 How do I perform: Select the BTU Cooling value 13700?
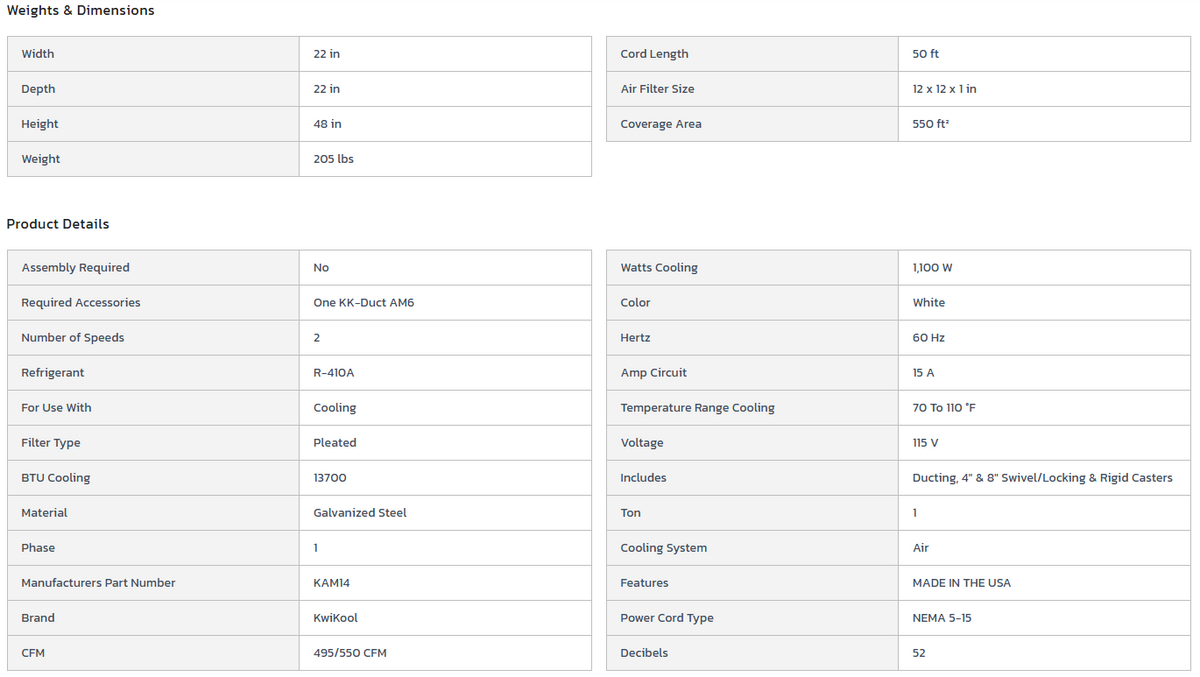[330, 478]
